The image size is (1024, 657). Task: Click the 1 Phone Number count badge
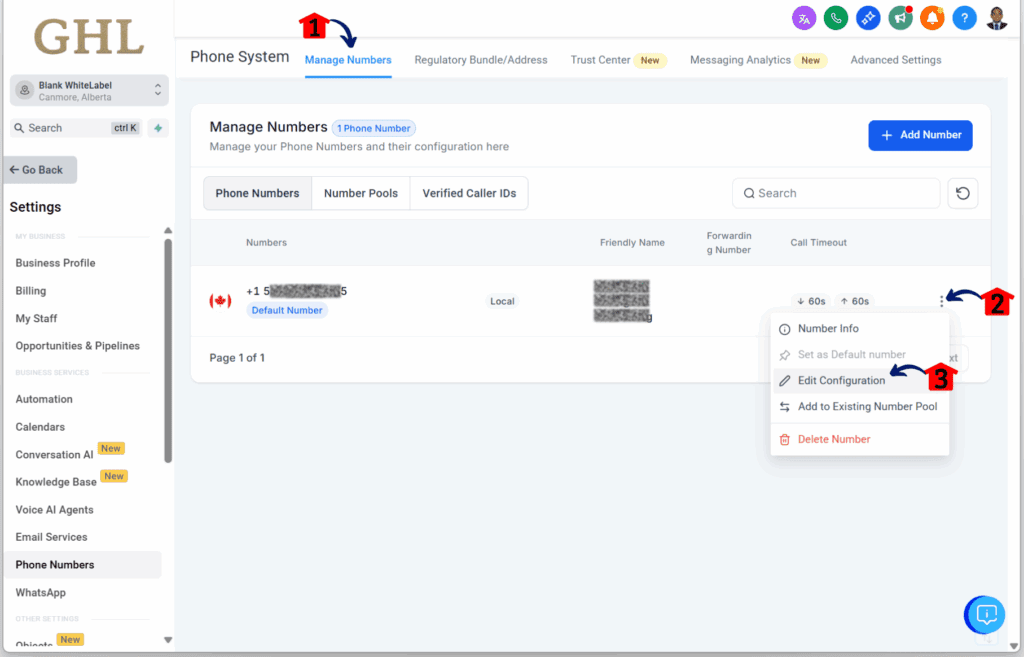[x=374, y=129]
